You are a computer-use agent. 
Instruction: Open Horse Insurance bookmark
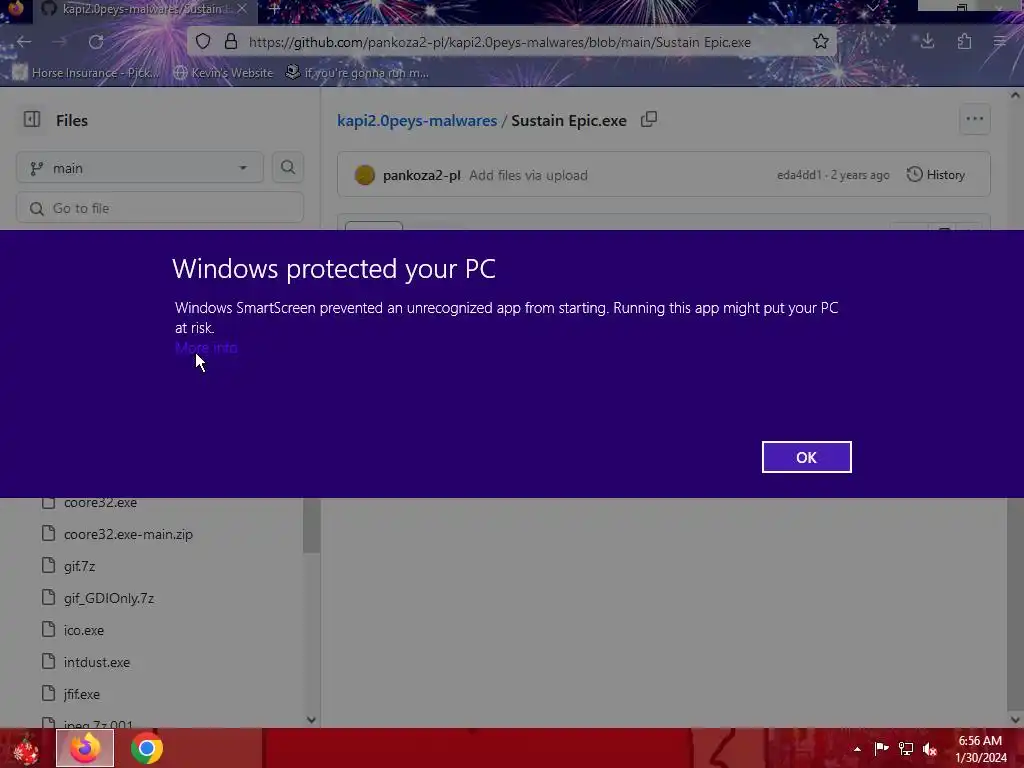[86, 72]
